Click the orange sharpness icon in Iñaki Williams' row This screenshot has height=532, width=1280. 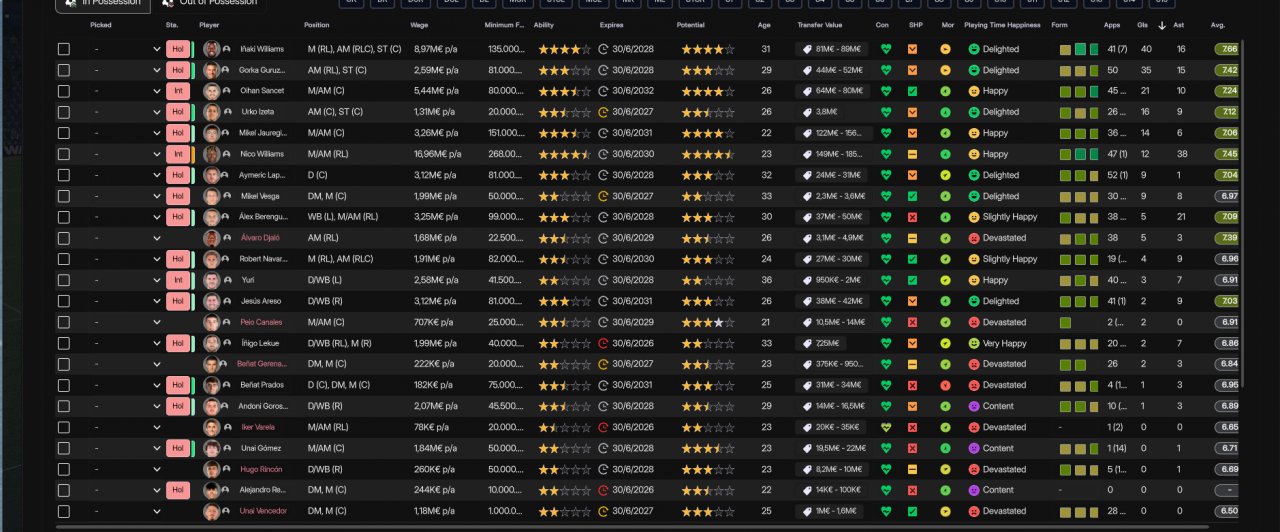coord(912,49)
